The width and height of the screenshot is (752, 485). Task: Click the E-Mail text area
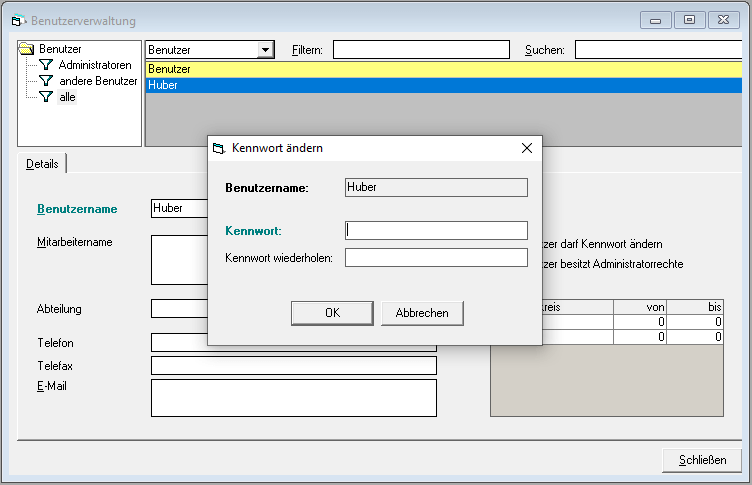coord(294,398)
